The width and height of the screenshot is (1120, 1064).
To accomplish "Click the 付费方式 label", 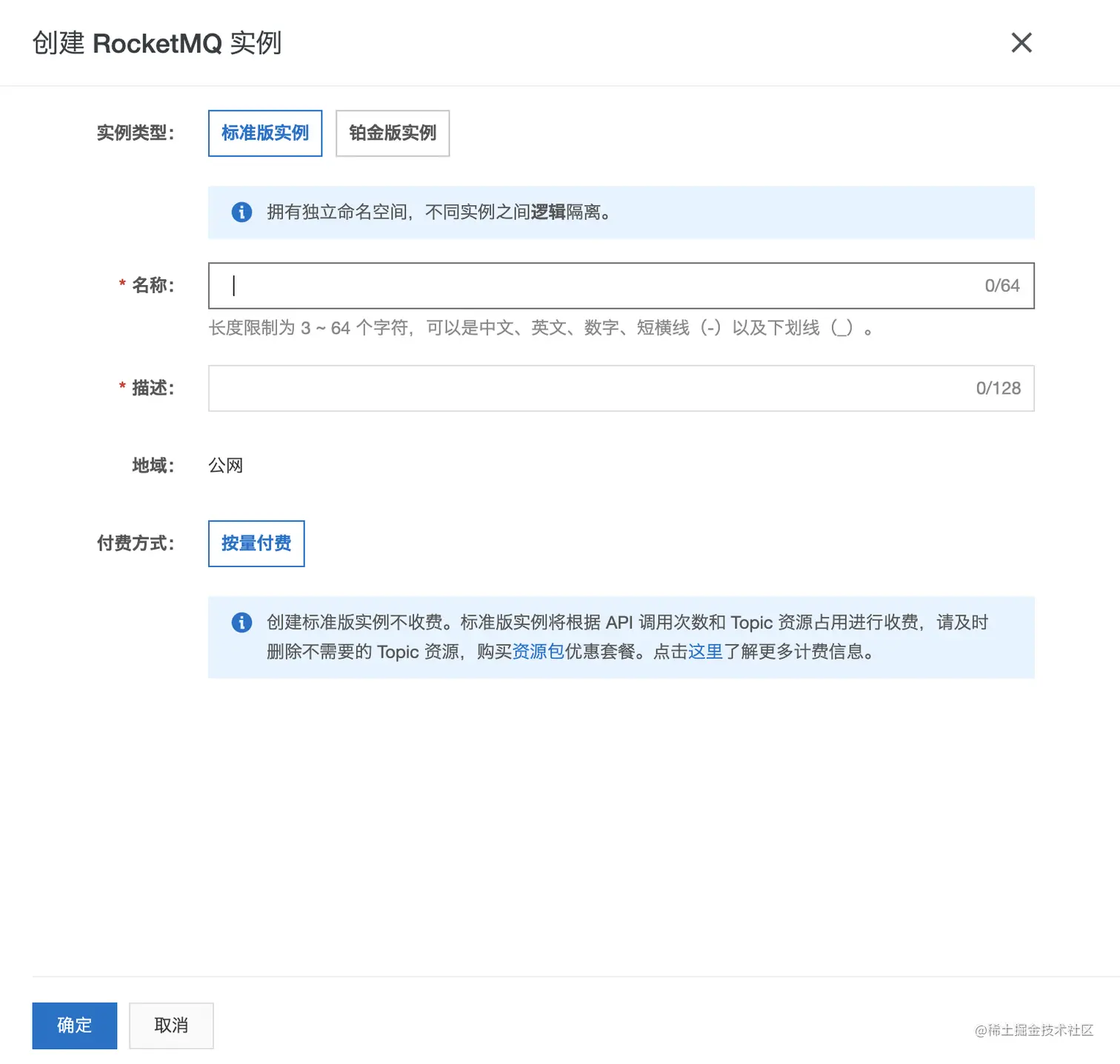I will (136, 543).
